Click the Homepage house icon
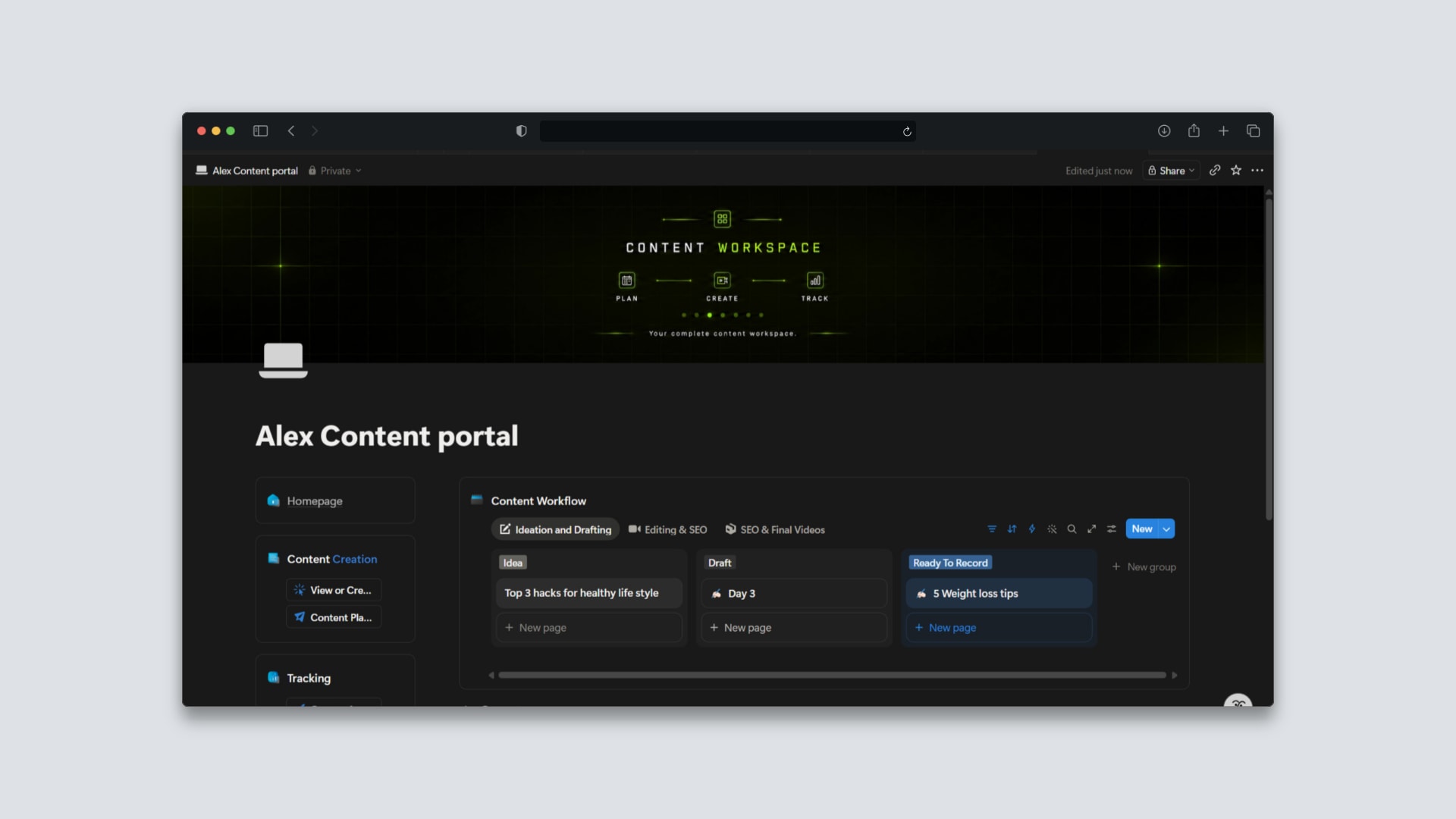The height and width of the screenshot is (819, 1456). [x=274, y=500]
